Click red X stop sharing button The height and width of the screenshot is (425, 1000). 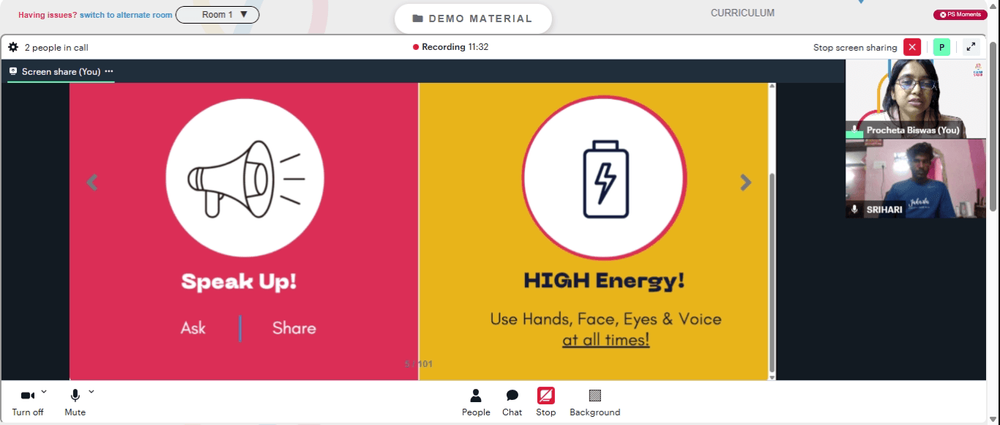912,47
